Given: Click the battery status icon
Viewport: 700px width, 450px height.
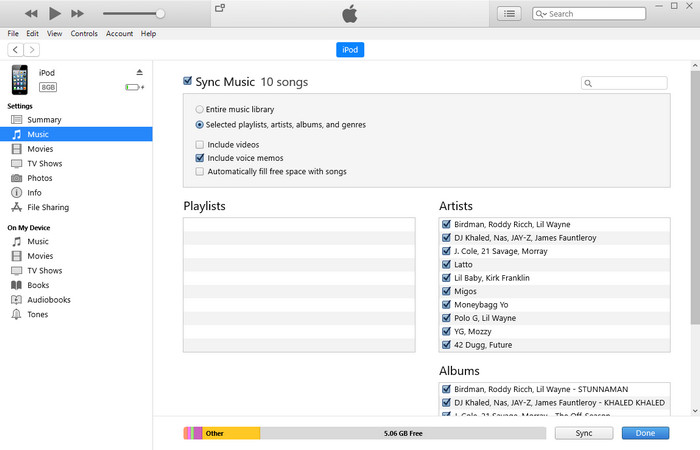Looking at the screenshot, I should (x=134, y=87).
